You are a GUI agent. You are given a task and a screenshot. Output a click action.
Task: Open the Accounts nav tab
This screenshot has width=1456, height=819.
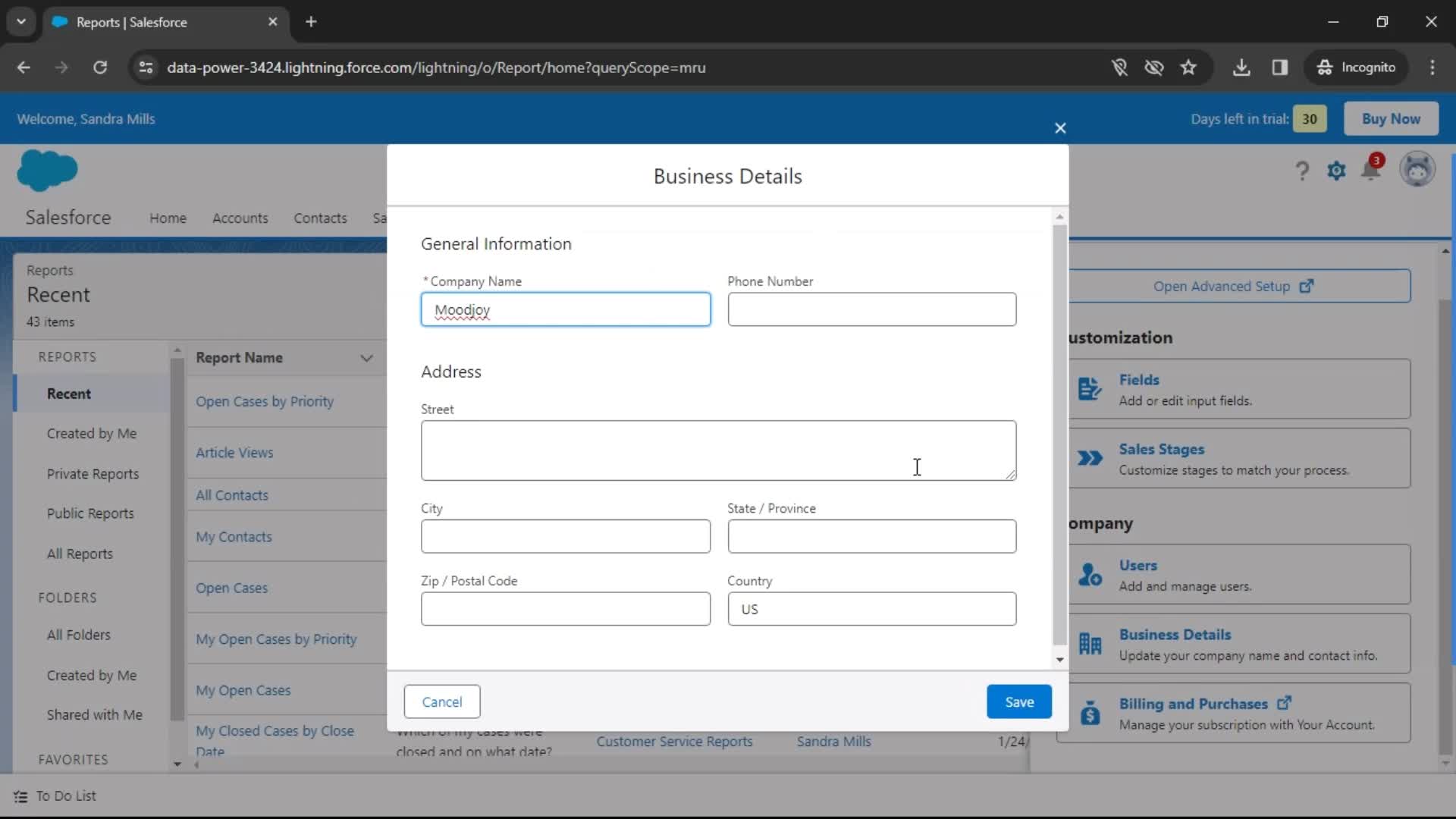coord(240,218)
